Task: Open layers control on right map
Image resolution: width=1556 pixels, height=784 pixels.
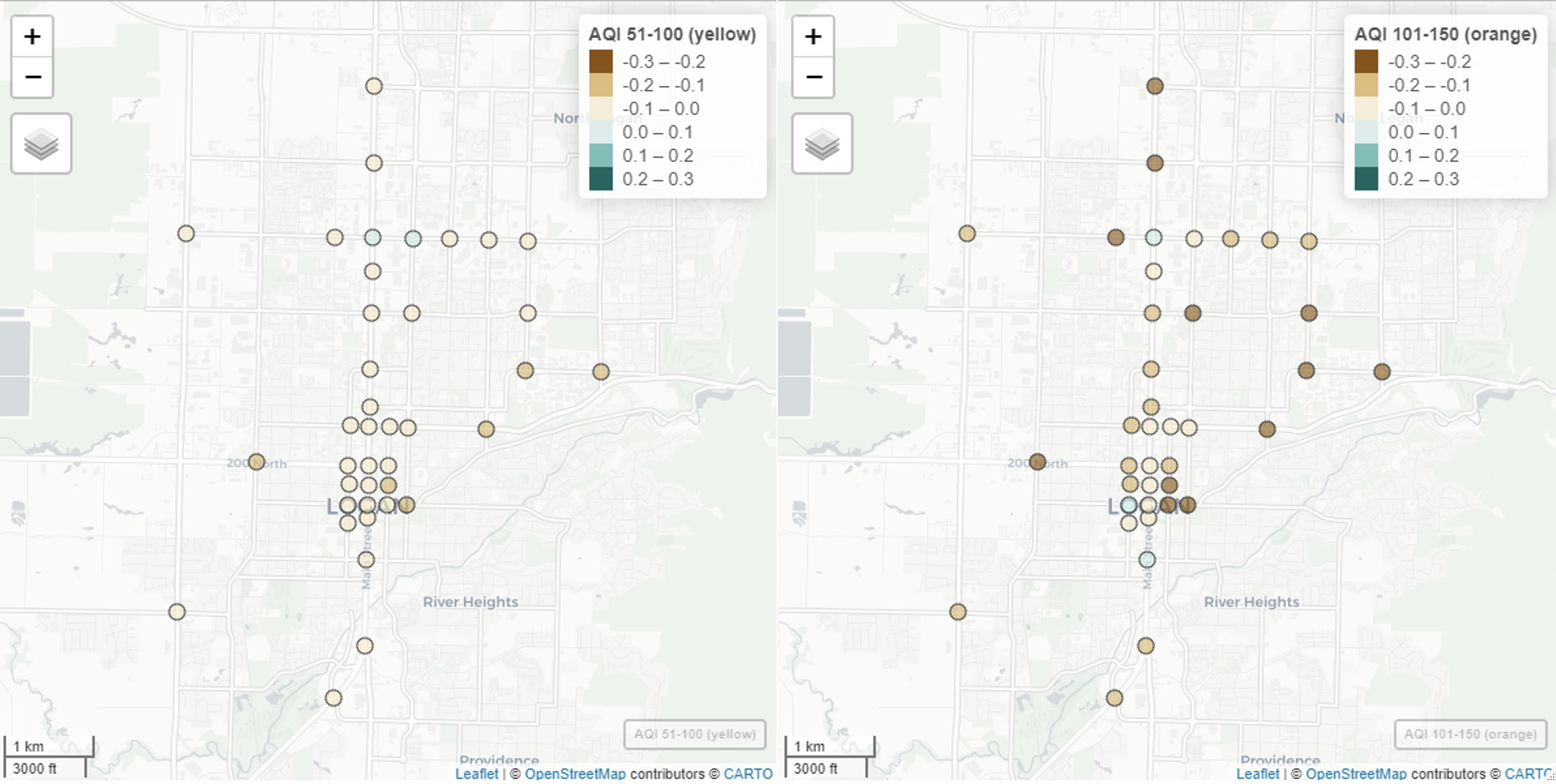Action: [822, 144]
